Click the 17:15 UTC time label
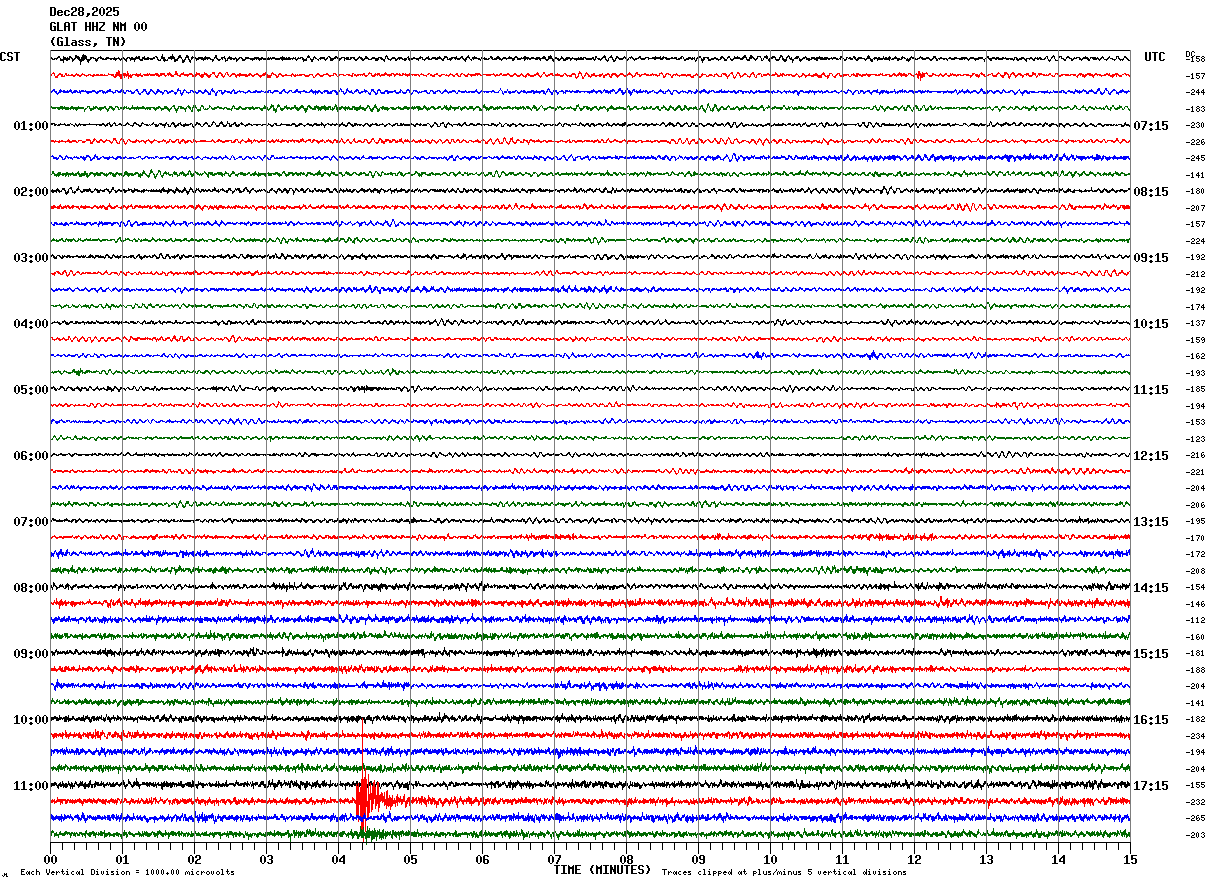Image resolution: width=1210 pixels, height=886 pixels. click(1151, 786)
